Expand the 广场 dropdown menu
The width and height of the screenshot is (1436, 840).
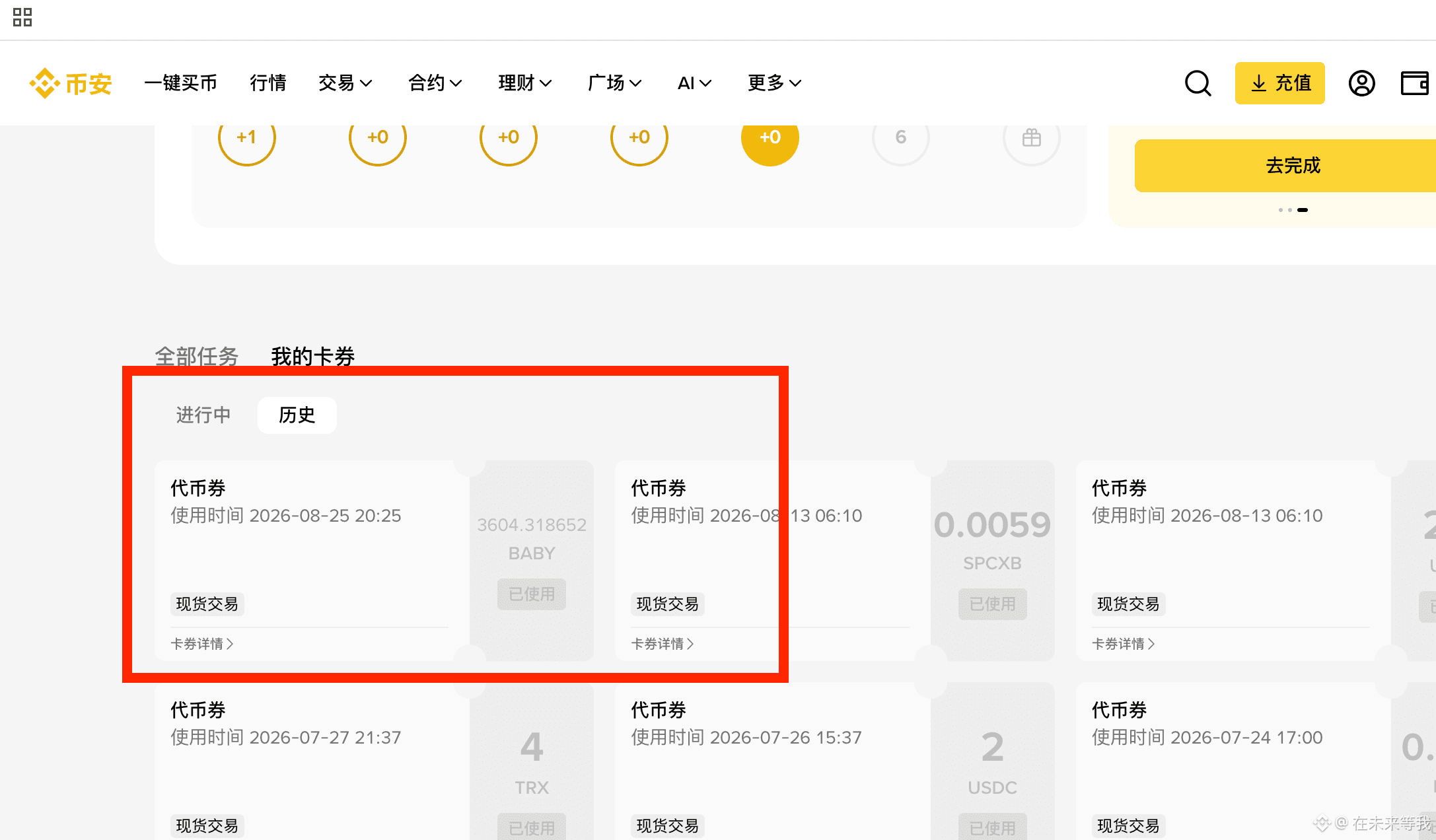coord(614,83)
